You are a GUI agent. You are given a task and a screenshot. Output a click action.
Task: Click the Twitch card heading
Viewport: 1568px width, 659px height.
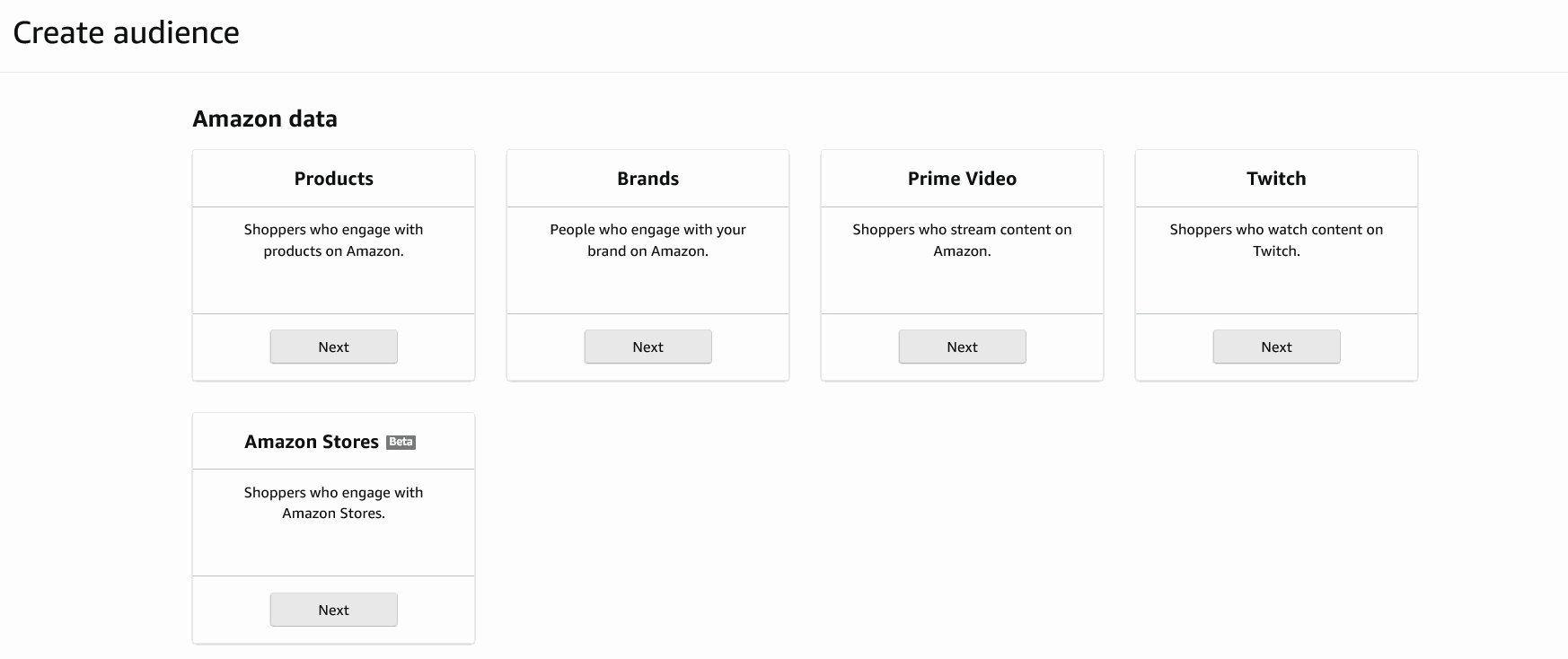coord(1276,179)
